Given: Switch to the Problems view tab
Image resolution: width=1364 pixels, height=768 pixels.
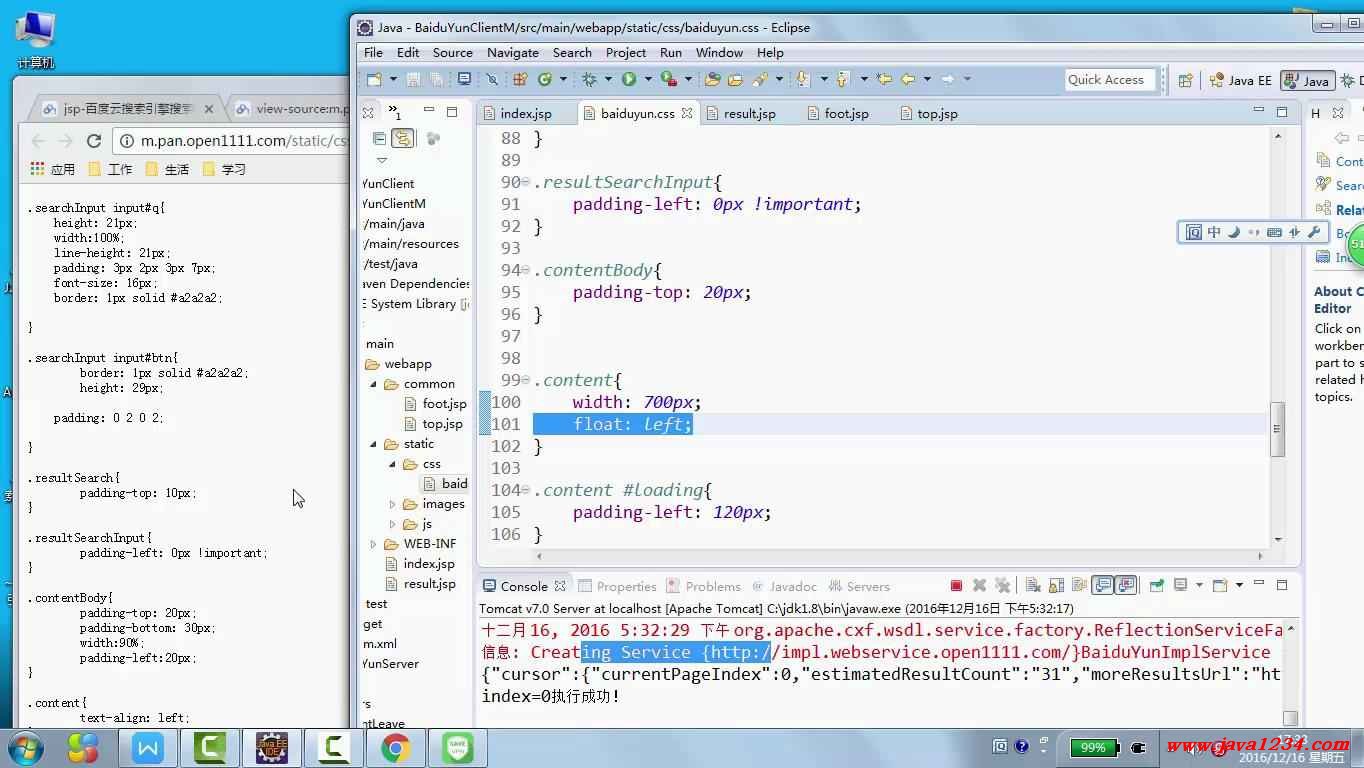Looking at the screenshot, I should pyautogui.click(x=703, y=587).
